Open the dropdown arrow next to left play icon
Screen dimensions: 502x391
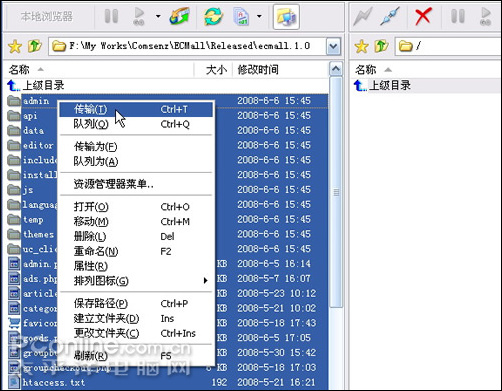[158, 16]
